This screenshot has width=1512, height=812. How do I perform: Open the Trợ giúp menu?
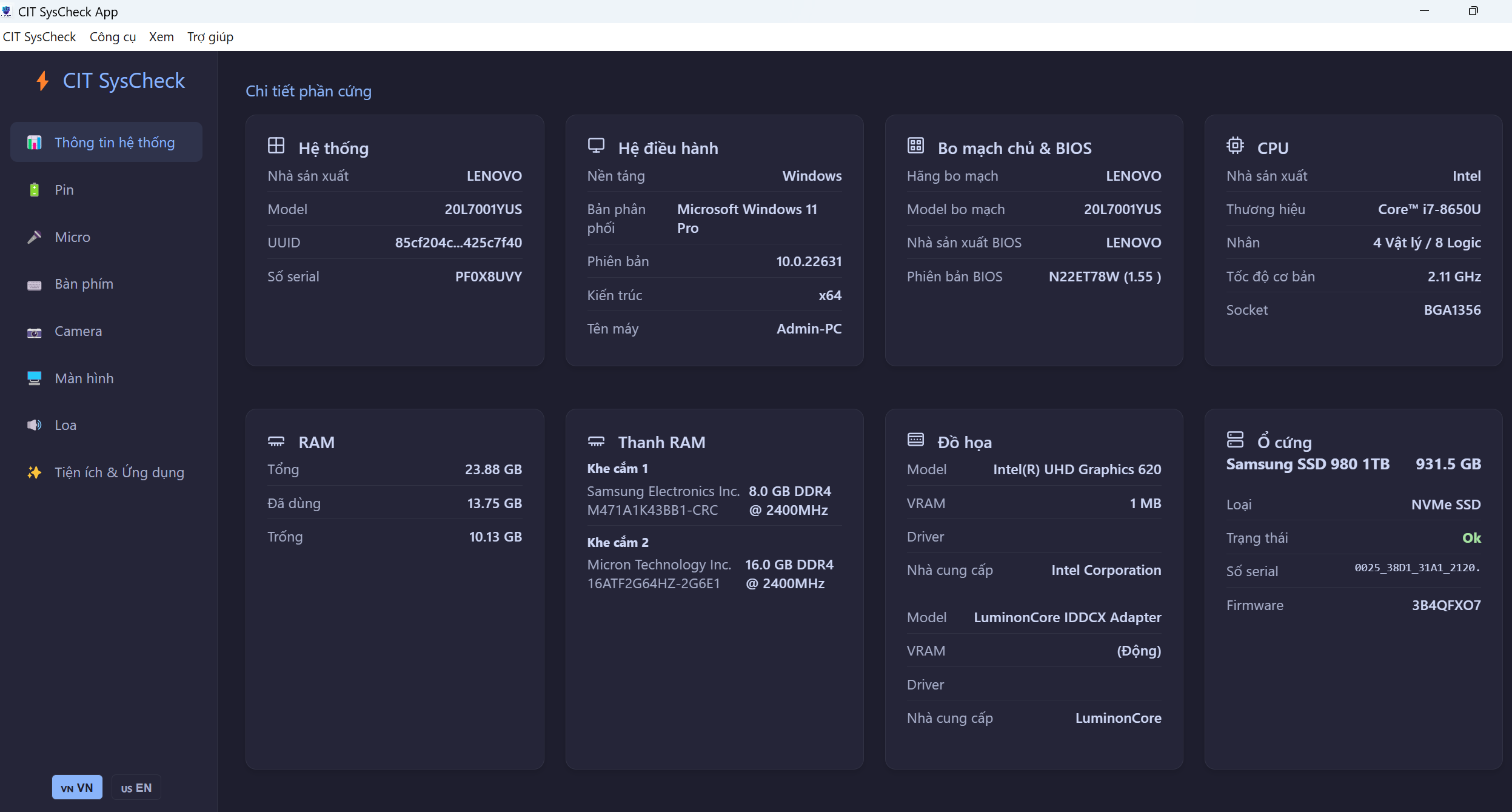pyautogui.click(x=210, y=37)
